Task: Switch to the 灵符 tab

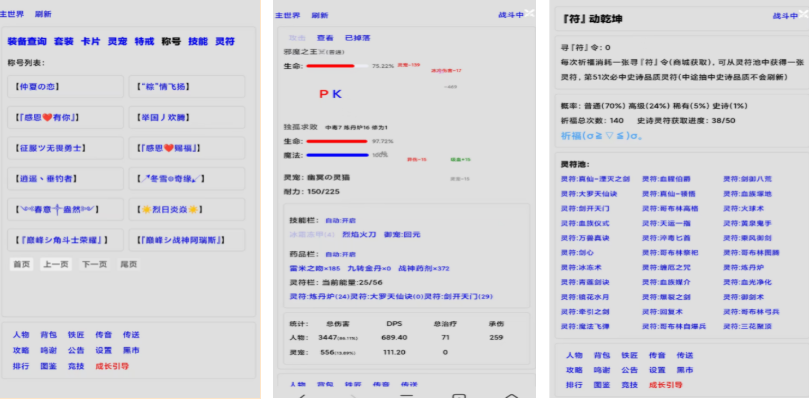Action: click(x=226, y=42)
